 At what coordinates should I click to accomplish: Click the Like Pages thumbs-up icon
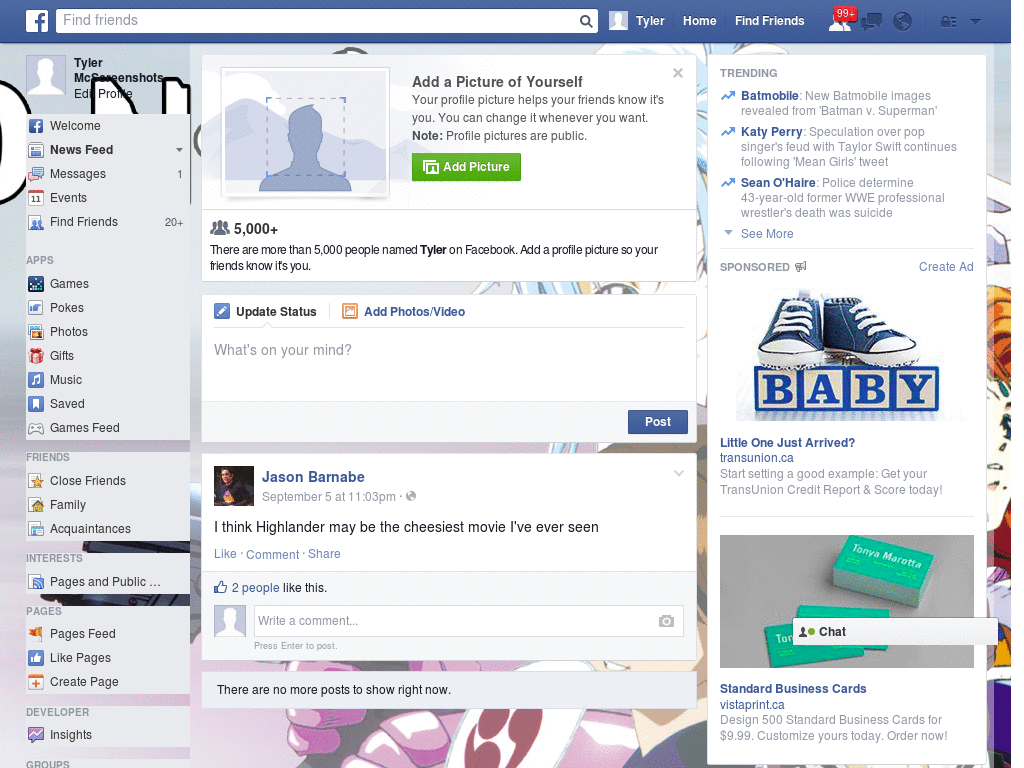[x=36, y=658]
